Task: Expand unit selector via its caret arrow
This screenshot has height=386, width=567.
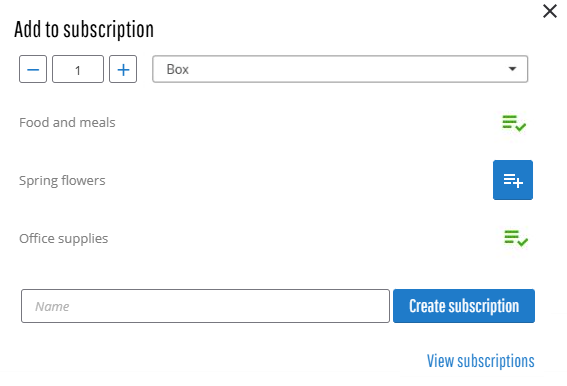Action: (512, 69)
